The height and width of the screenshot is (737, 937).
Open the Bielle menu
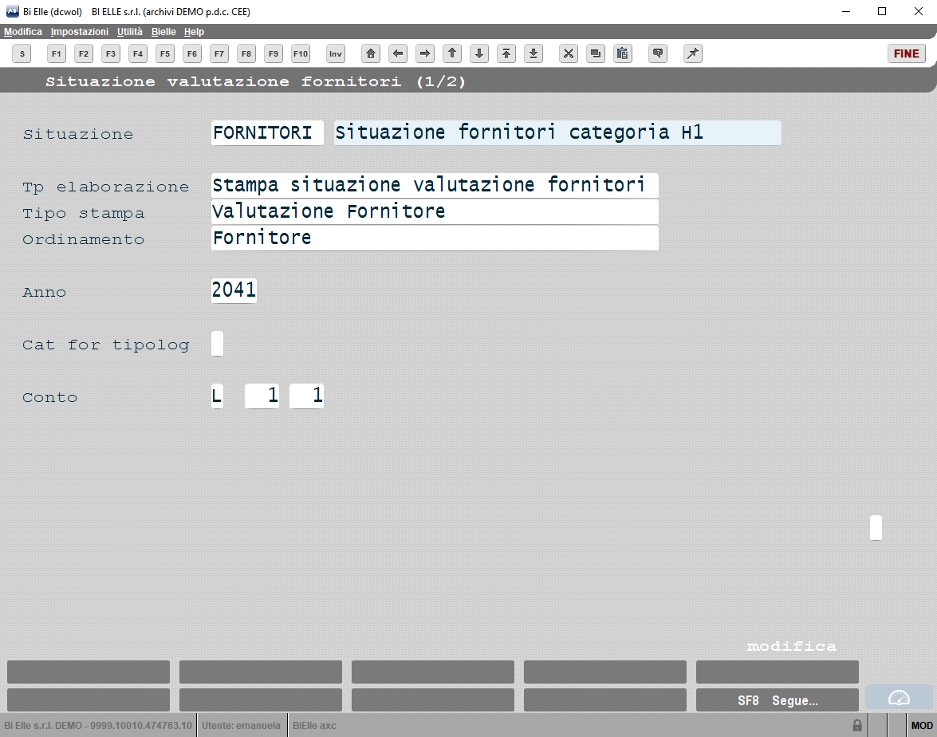pos(163,32)
